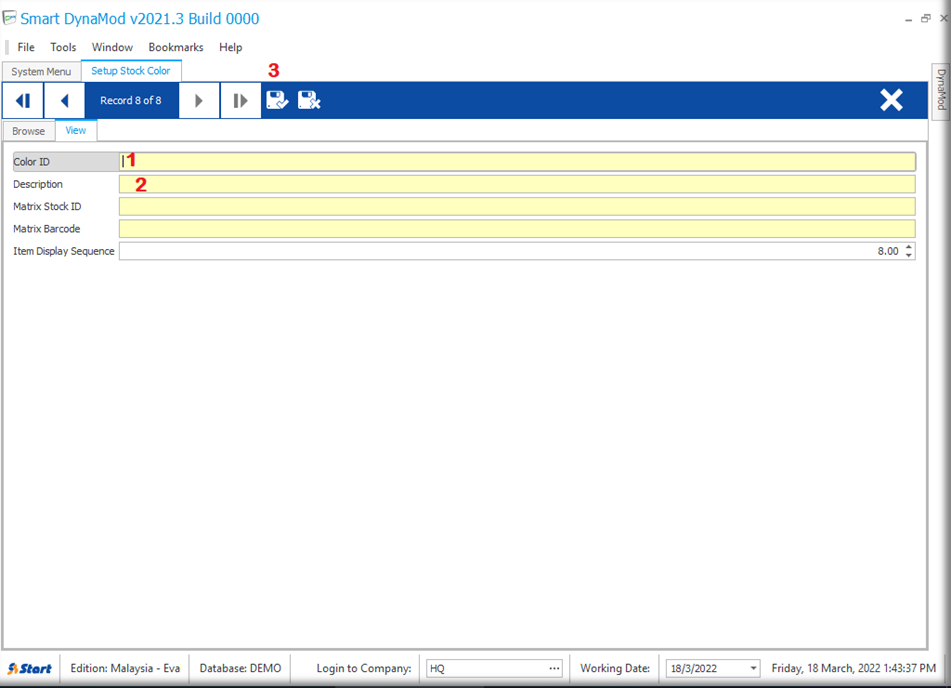
Task: Click the Start button in status bar
Action: [30, 668]
